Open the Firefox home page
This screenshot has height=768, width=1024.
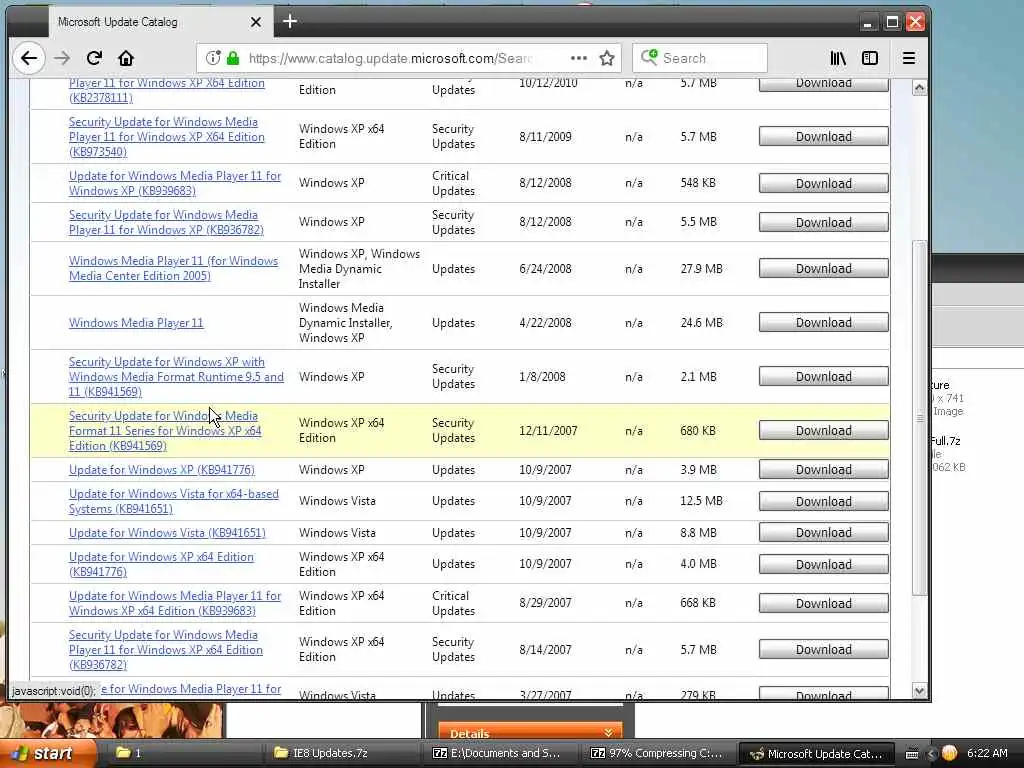click(x=126, y=58)
